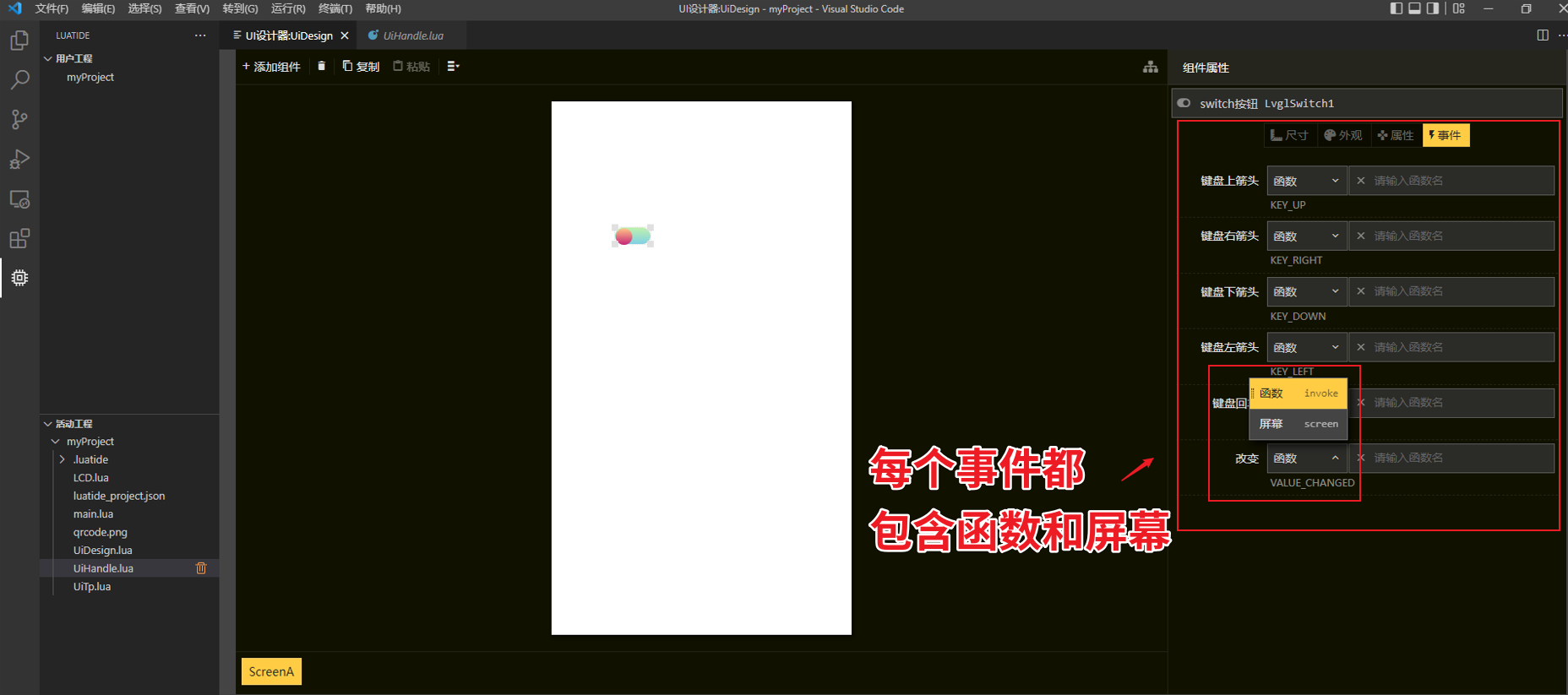Open main.lua in file tree
1568x695 pixels.
(x=93, y=513)
